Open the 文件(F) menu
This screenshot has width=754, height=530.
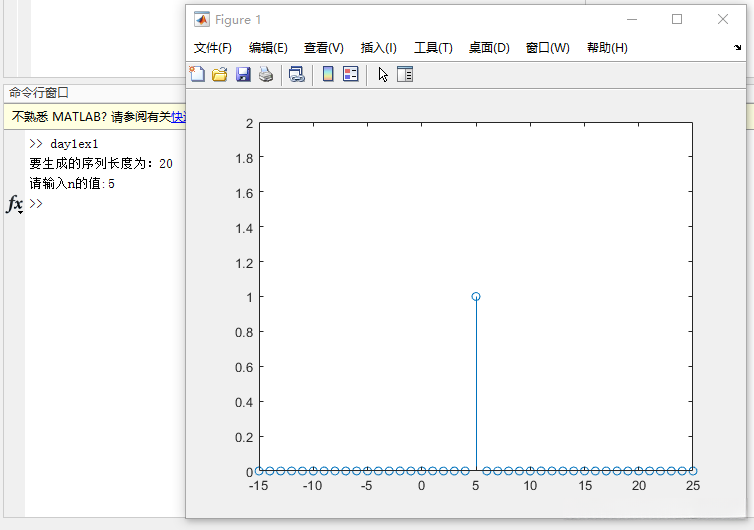pyautogui.click(x=213, y=48)
